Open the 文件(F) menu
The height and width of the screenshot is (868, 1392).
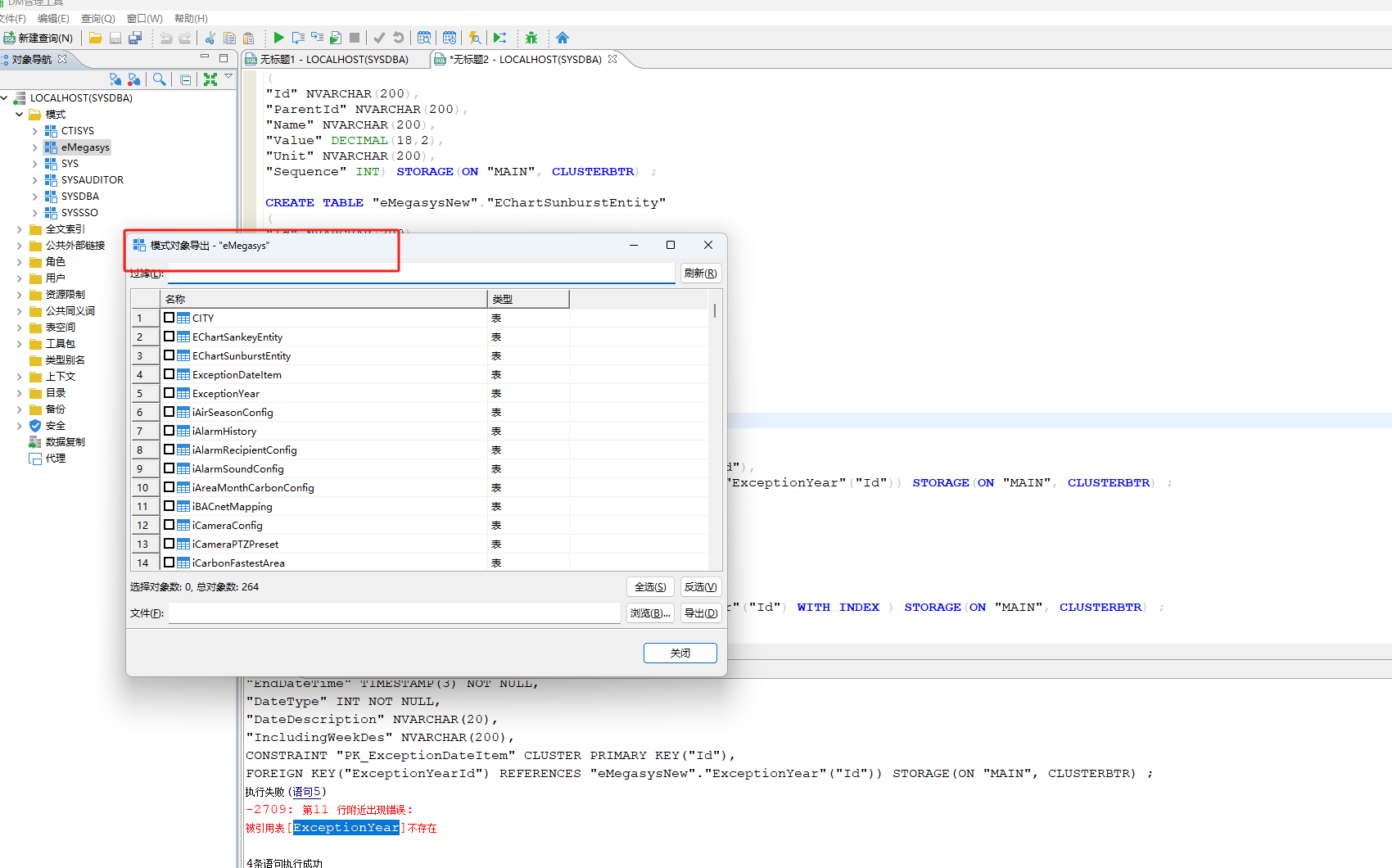tap(12, 18)
